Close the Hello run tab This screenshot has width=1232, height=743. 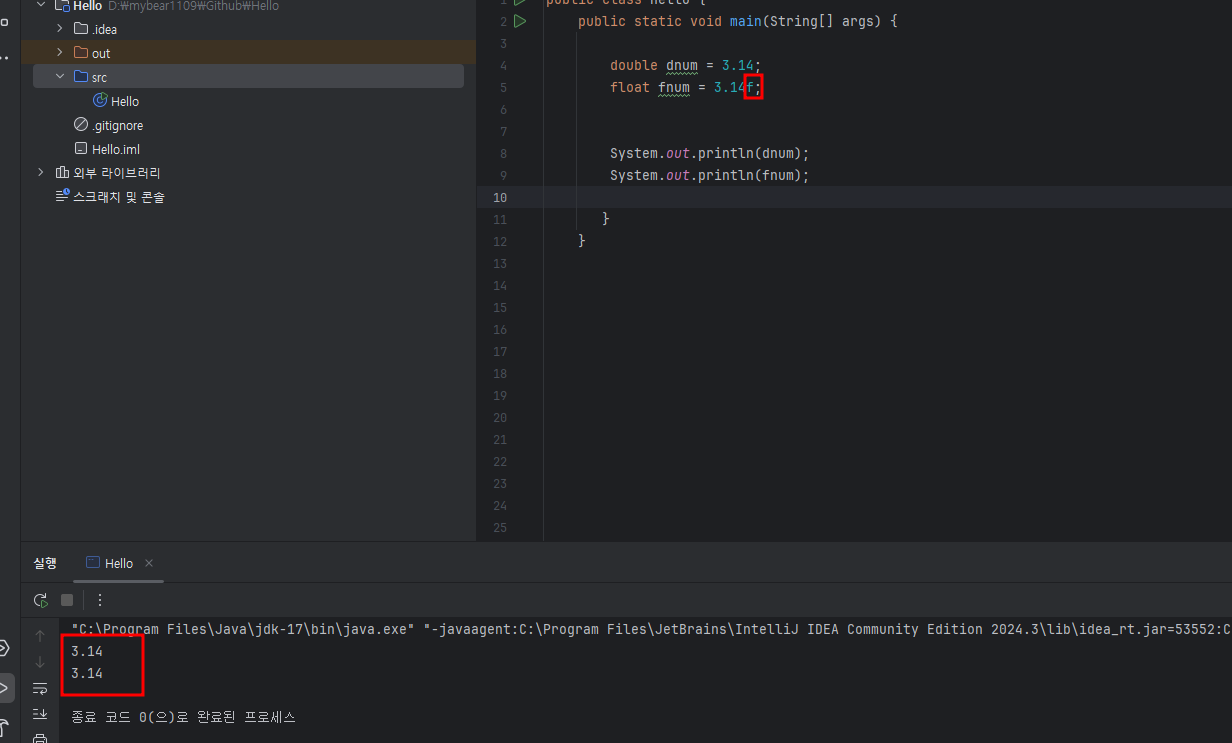(x=149, y=563)
